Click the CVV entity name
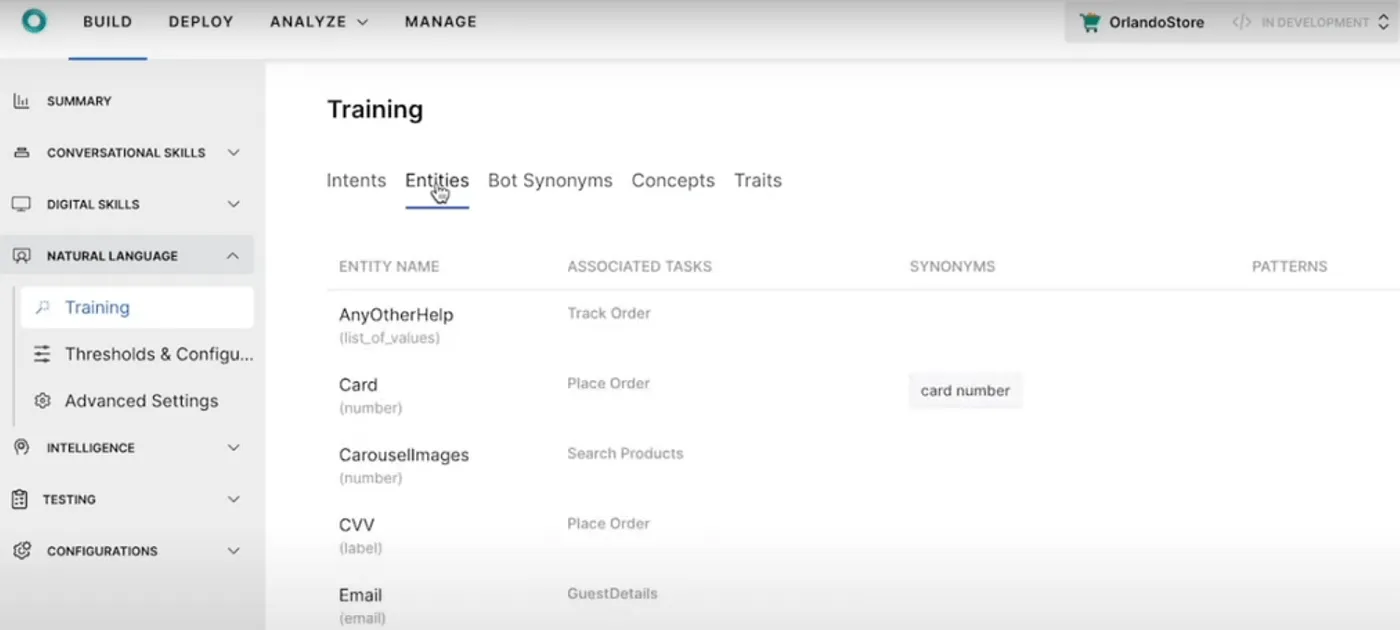This screenshot has height=630, width=1400. pos(357,525)
